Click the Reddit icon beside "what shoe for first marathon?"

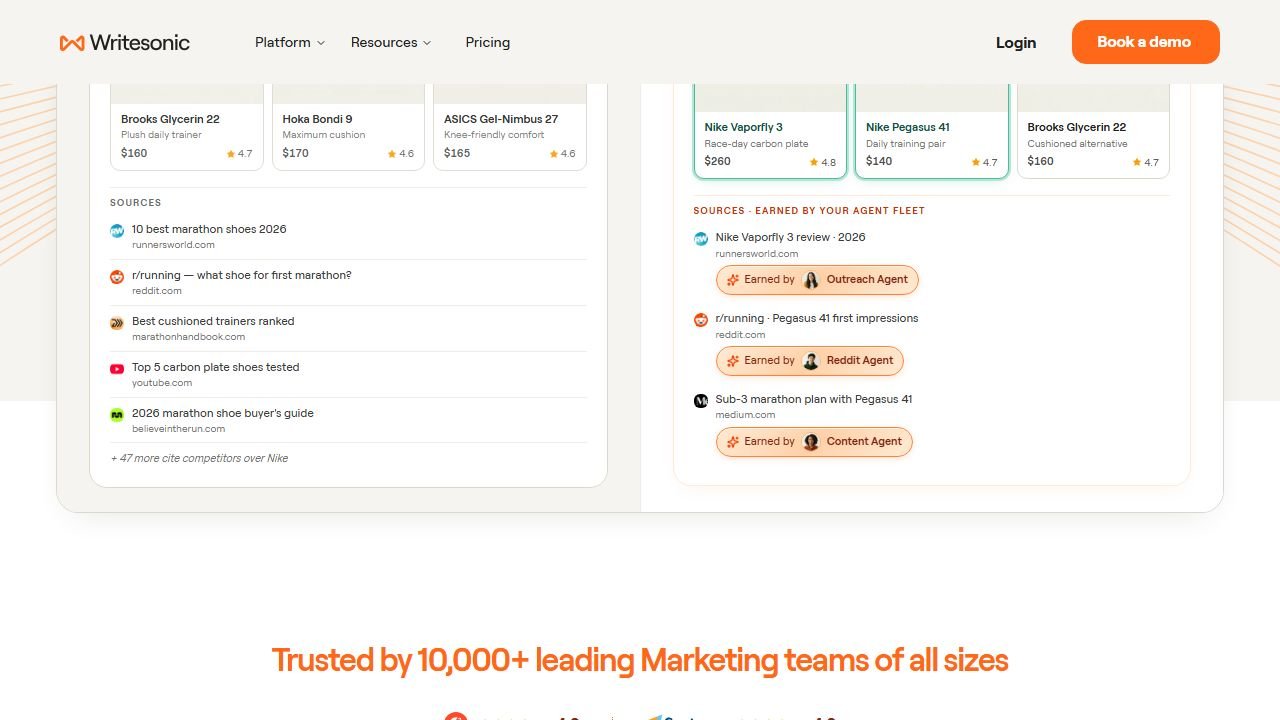pyautogui.click(x=117, y=277)
